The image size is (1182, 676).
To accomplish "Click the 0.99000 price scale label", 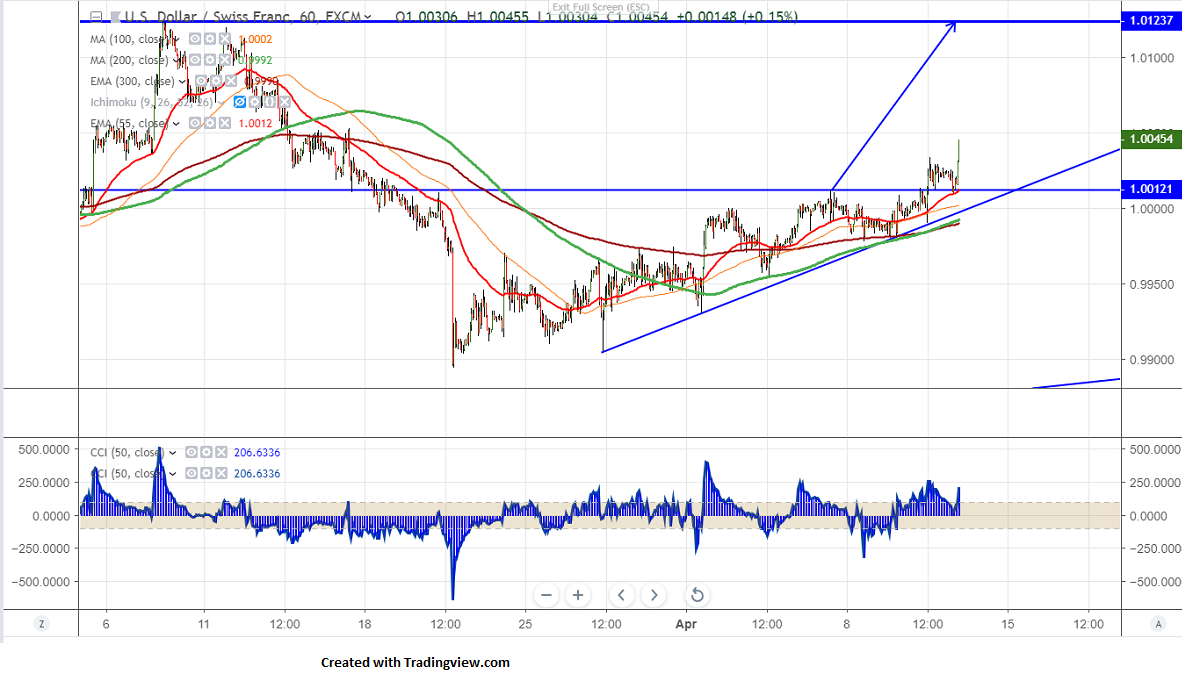I will [x=1152, y=360].
